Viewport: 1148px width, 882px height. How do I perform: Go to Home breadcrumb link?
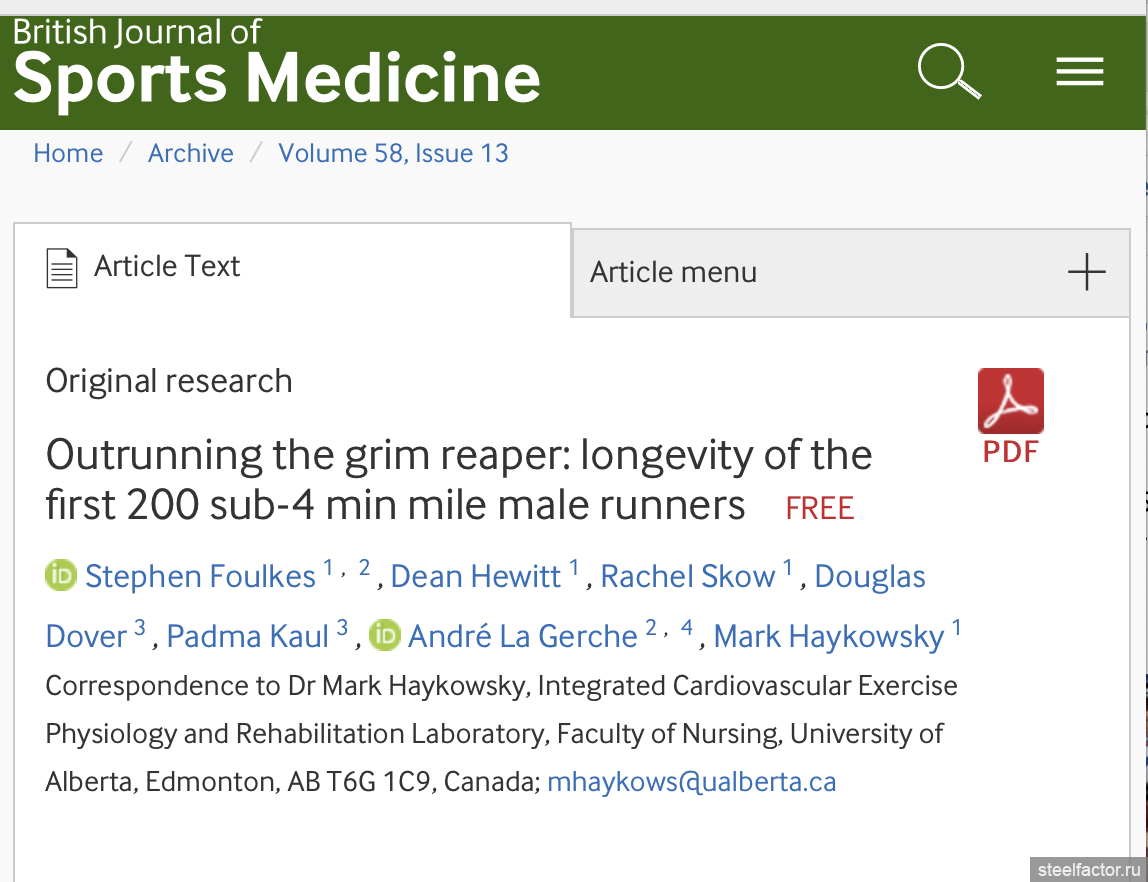(68, 153)
